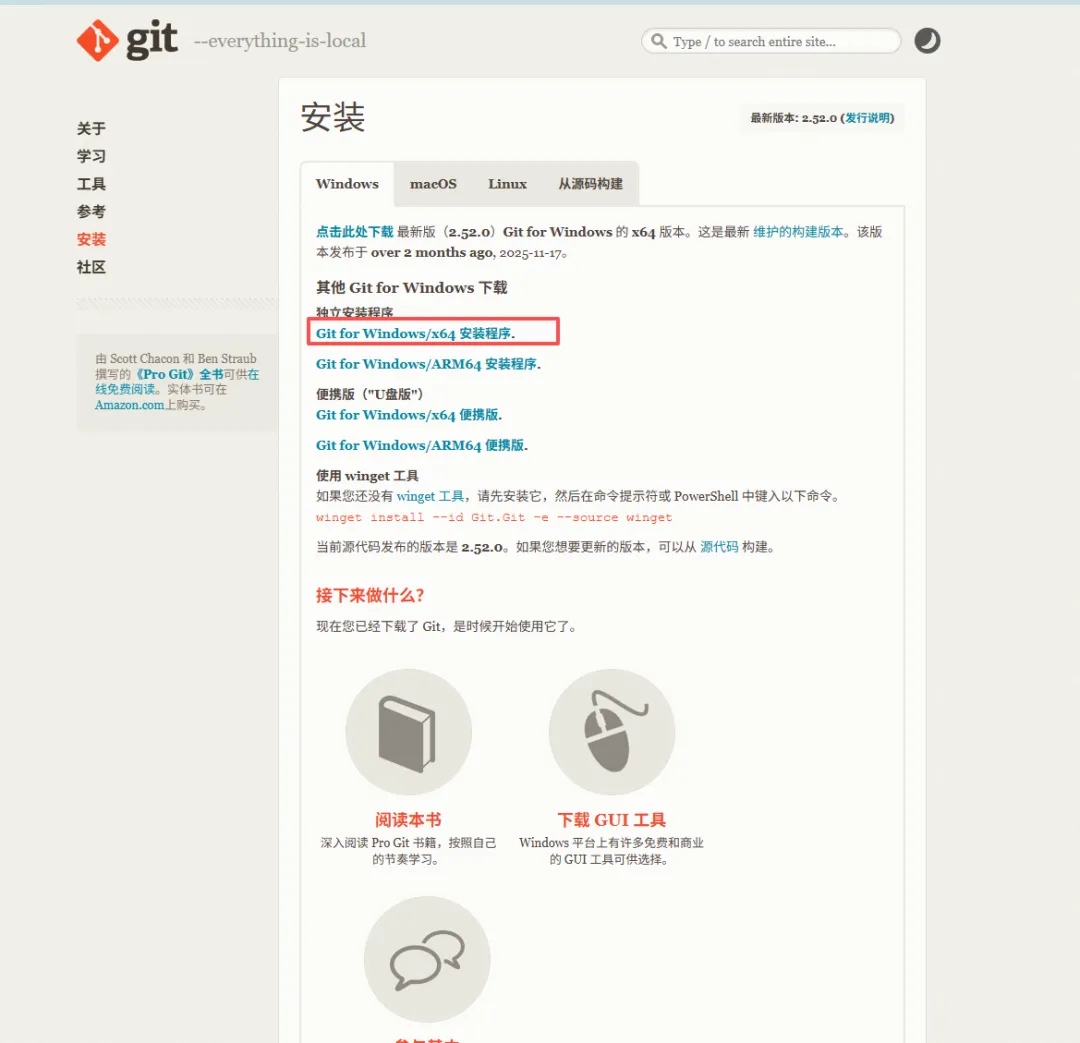This screenshot has width=1080, height=1043.
Task: Click the 使用 winget 工具 heading
Action: 367,476
